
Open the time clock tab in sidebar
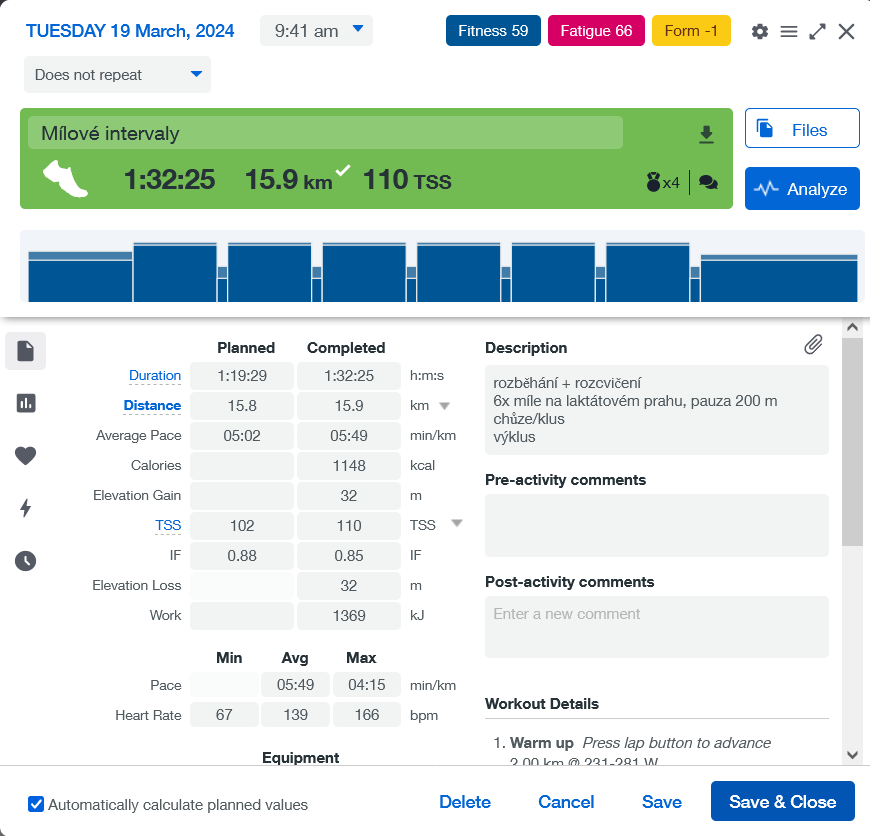click(x=25, y=561)
